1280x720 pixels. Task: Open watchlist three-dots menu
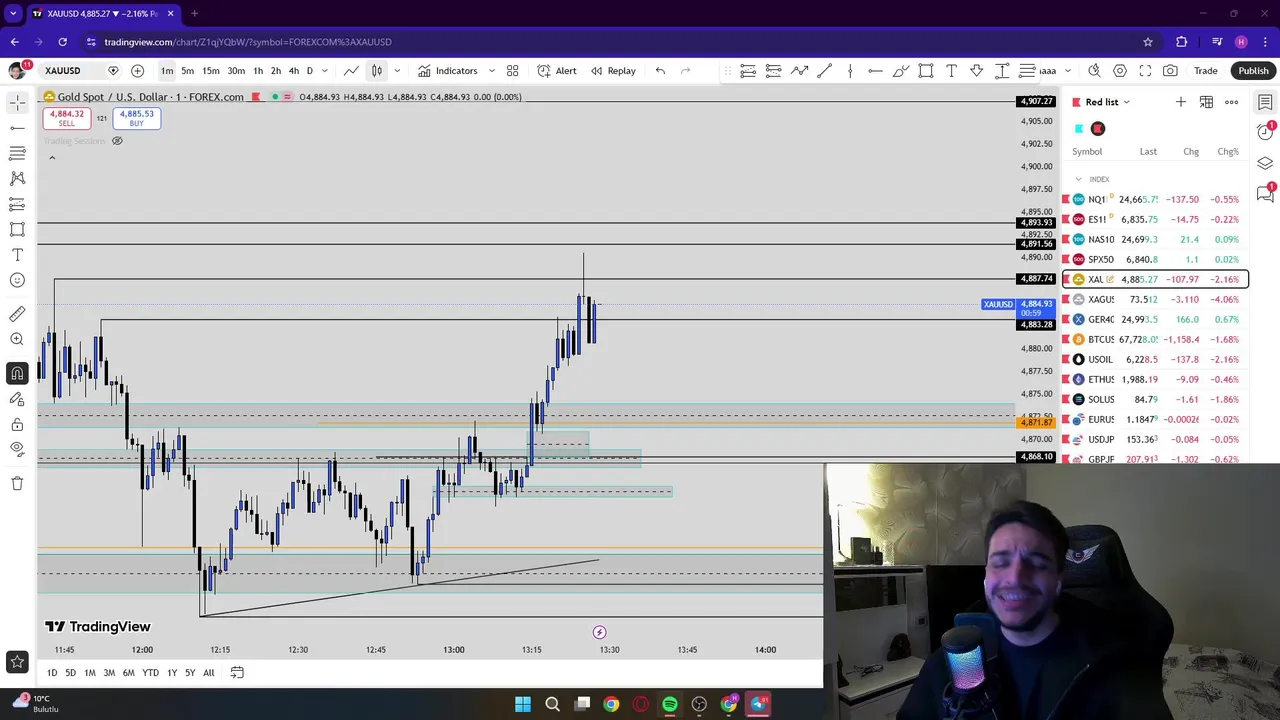(1232, 102)
